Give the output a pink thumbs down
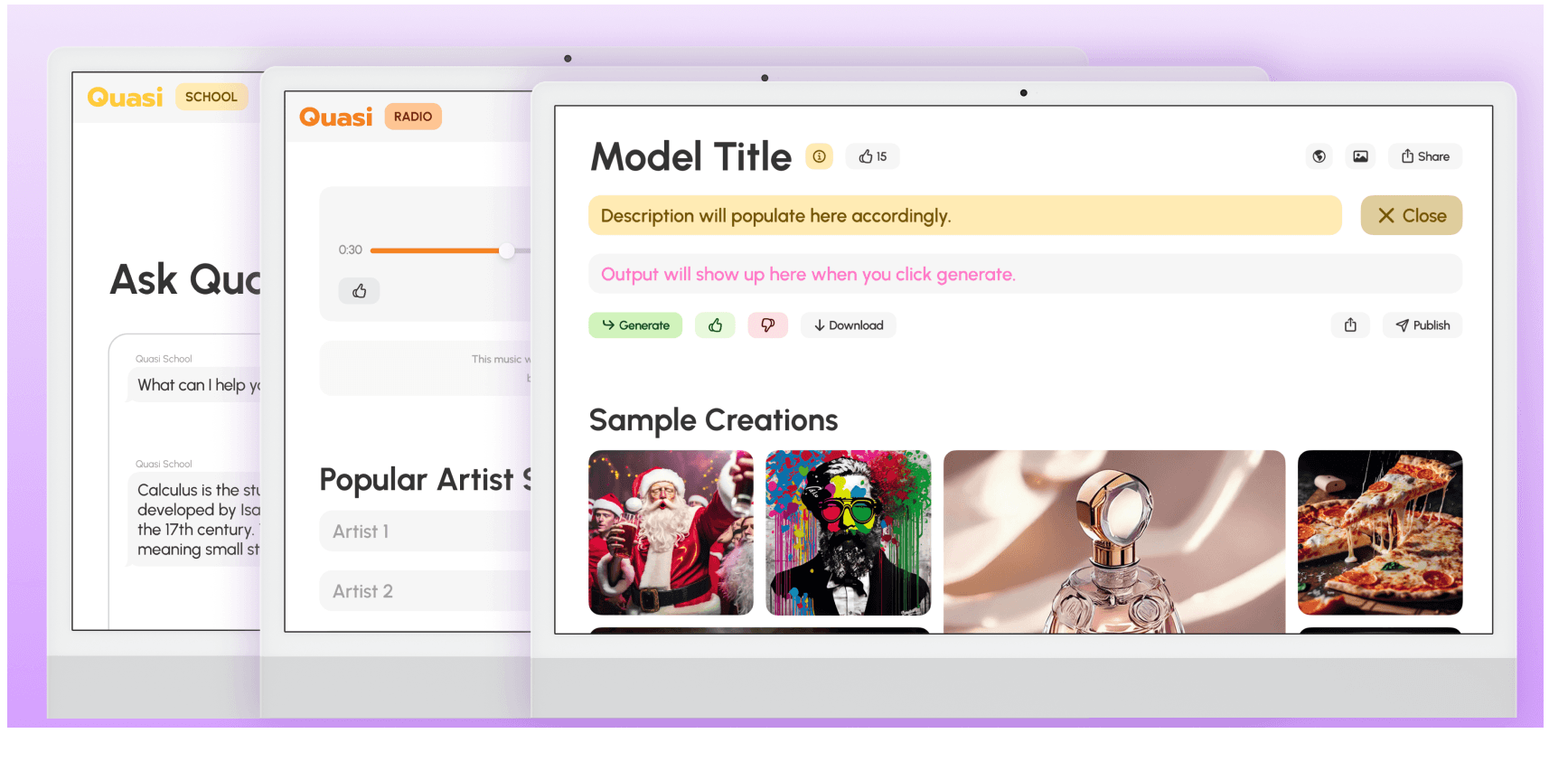Viewport: 1568px width, 771px height. coord(768,325)
